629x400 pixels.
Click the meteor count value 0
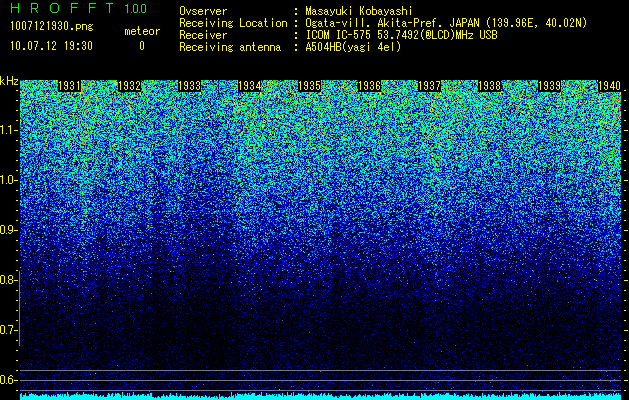click(x=142, y=46)
